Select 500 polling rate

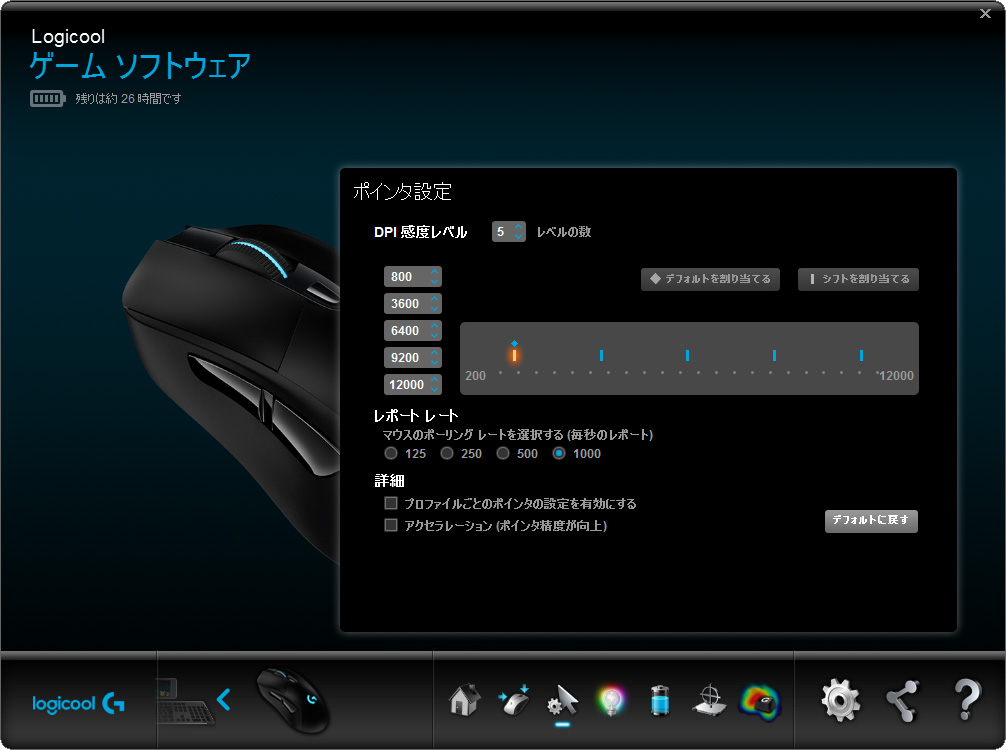click(503, 453)
